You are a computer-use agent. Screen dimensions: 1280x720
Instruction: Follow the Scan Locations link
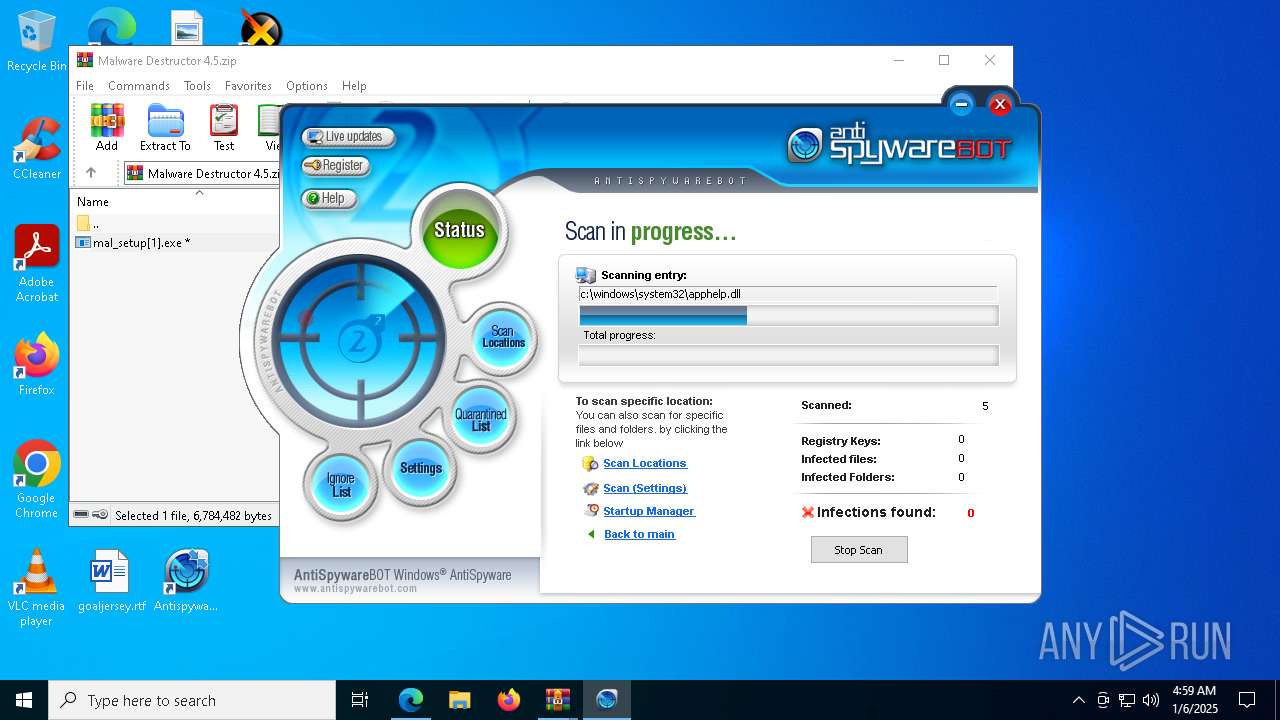[x=645, y=463]
